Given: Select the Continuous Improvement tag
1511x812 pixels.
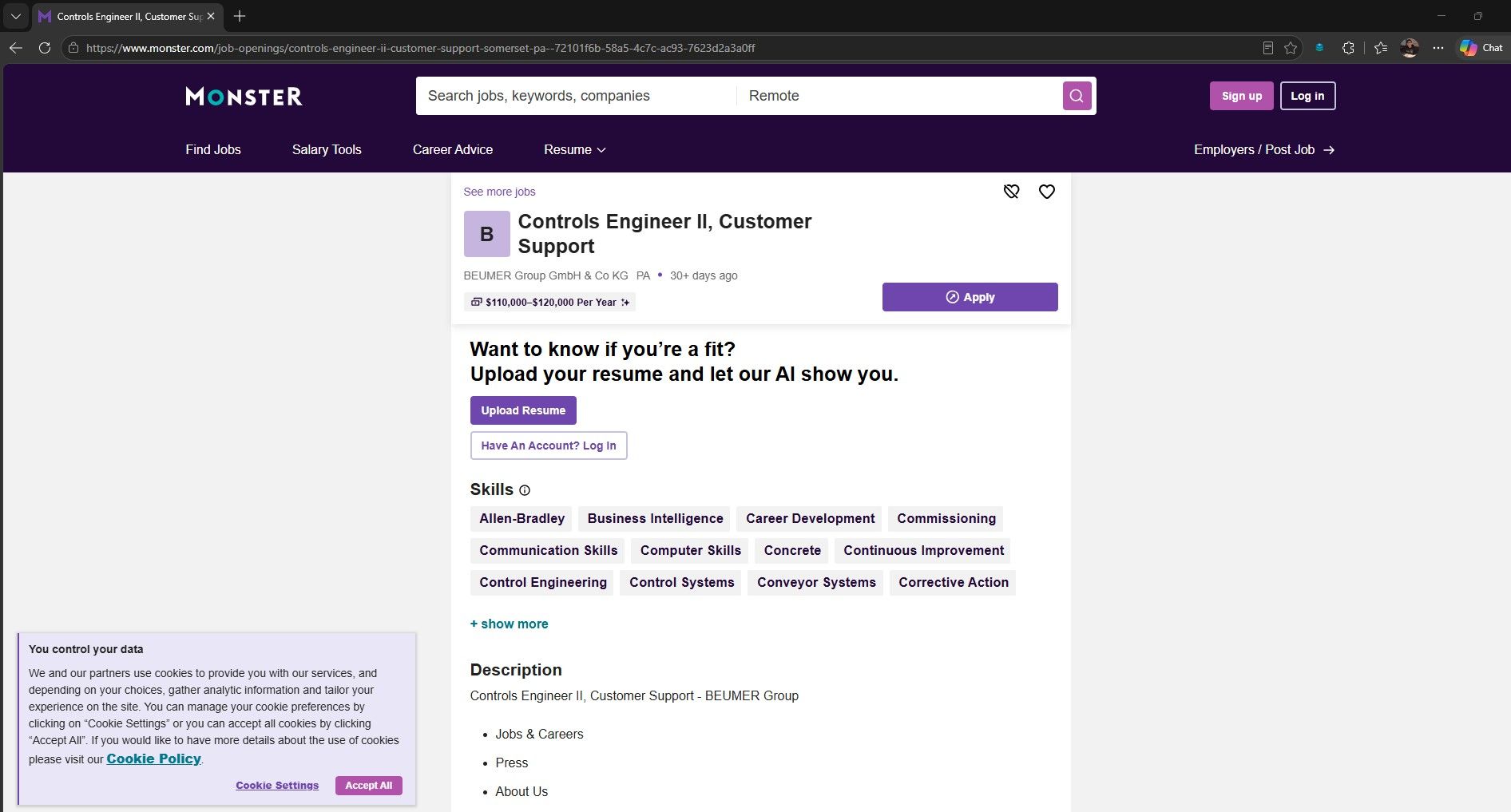Looking at the screenshot, I should (x=923, y=551).
